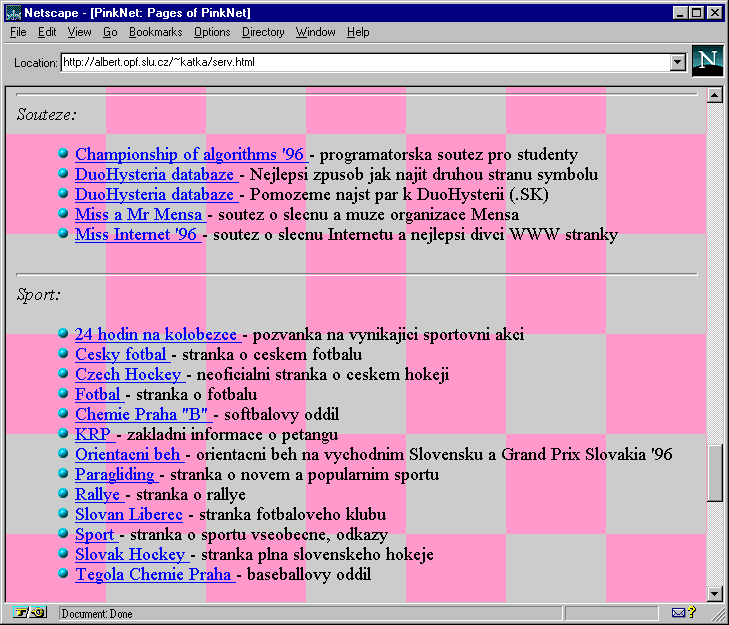Open DuoHysteria databaze link about druhou stranu symbolu
Viewport: 729px width, 625px height.
click(x=155, y=174)
